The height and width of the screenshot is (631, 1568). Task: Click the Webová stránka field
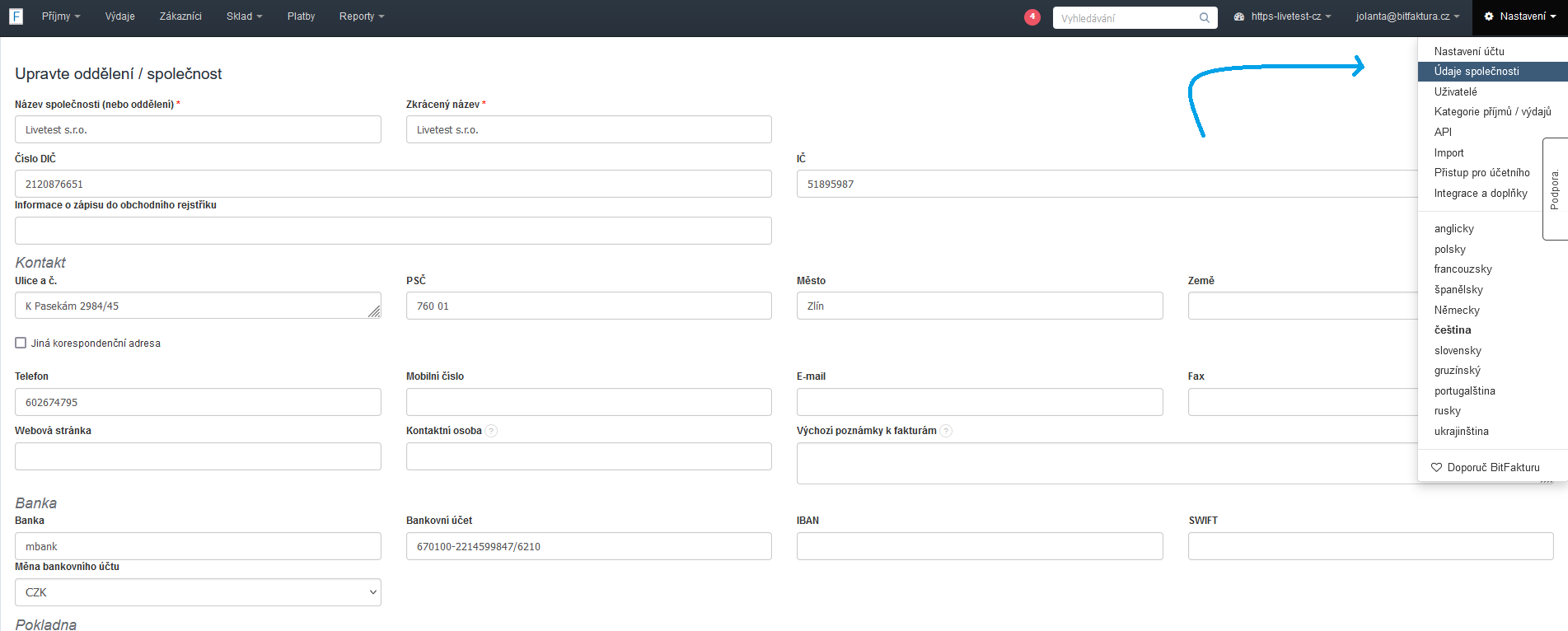[x=198, y=456]
